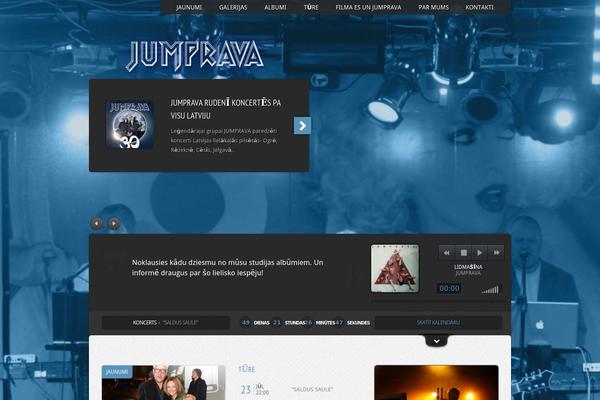Open the GALERIJAS menu item

(x=233, y=7)
